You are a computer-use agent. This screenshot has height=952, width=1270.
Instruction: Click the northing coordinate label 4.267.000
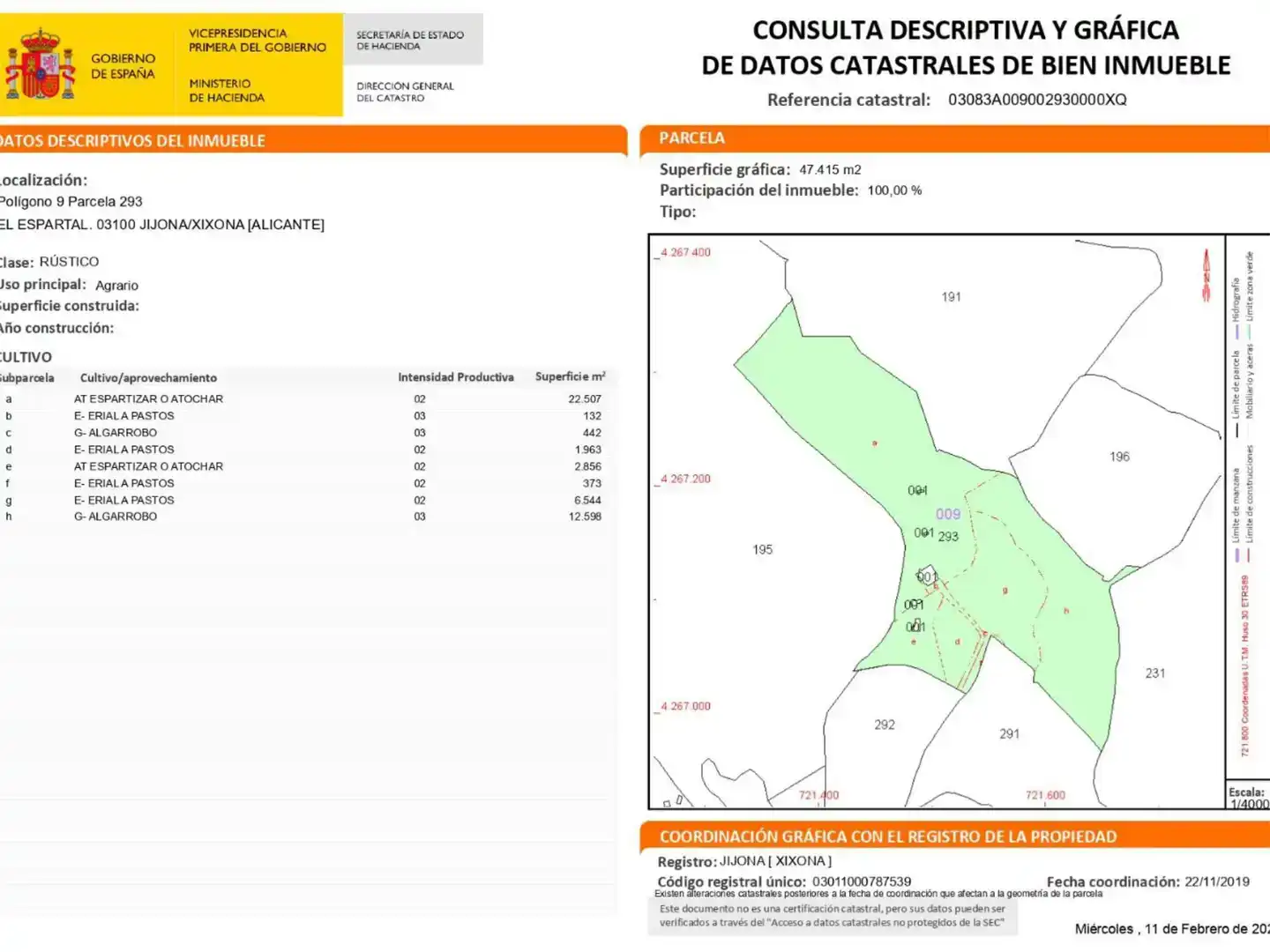pos(685,706)
